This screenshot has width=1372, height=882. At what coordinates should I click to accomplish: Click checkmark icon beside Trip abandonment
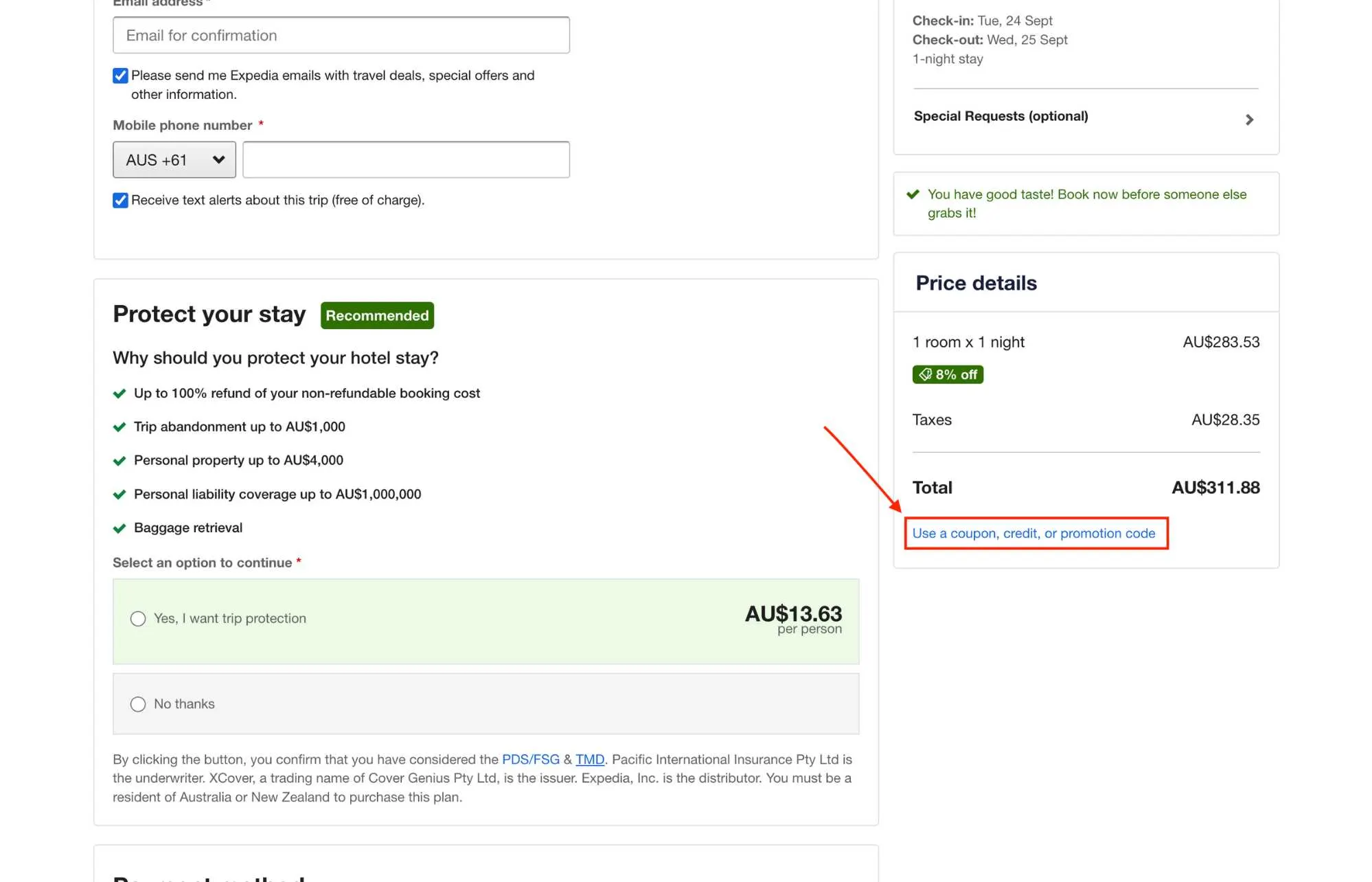[119, 427]
